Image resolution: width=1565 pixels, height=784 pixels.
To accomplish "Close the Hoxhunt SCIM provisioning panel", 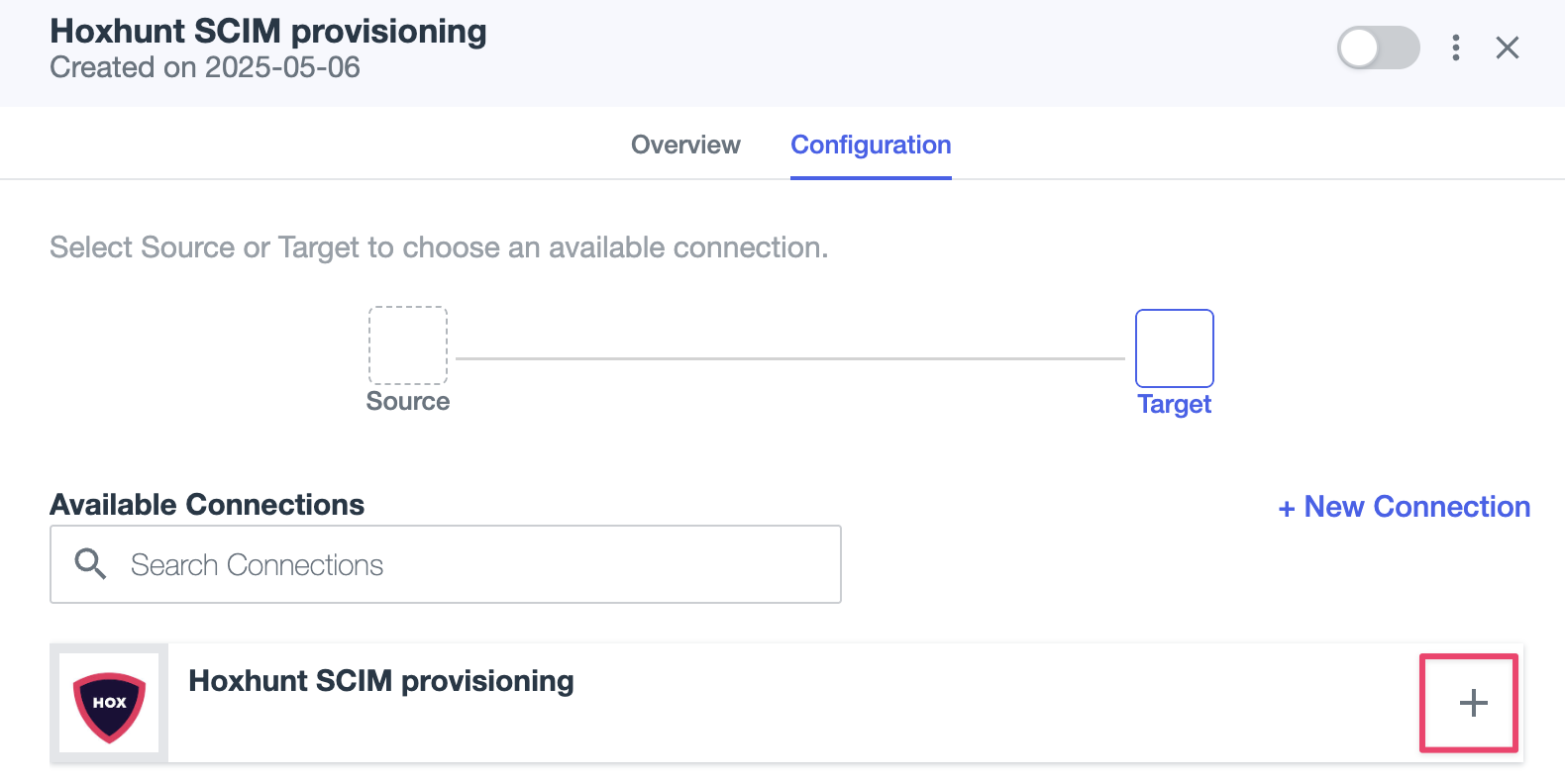I will (x=1507, y=48).
